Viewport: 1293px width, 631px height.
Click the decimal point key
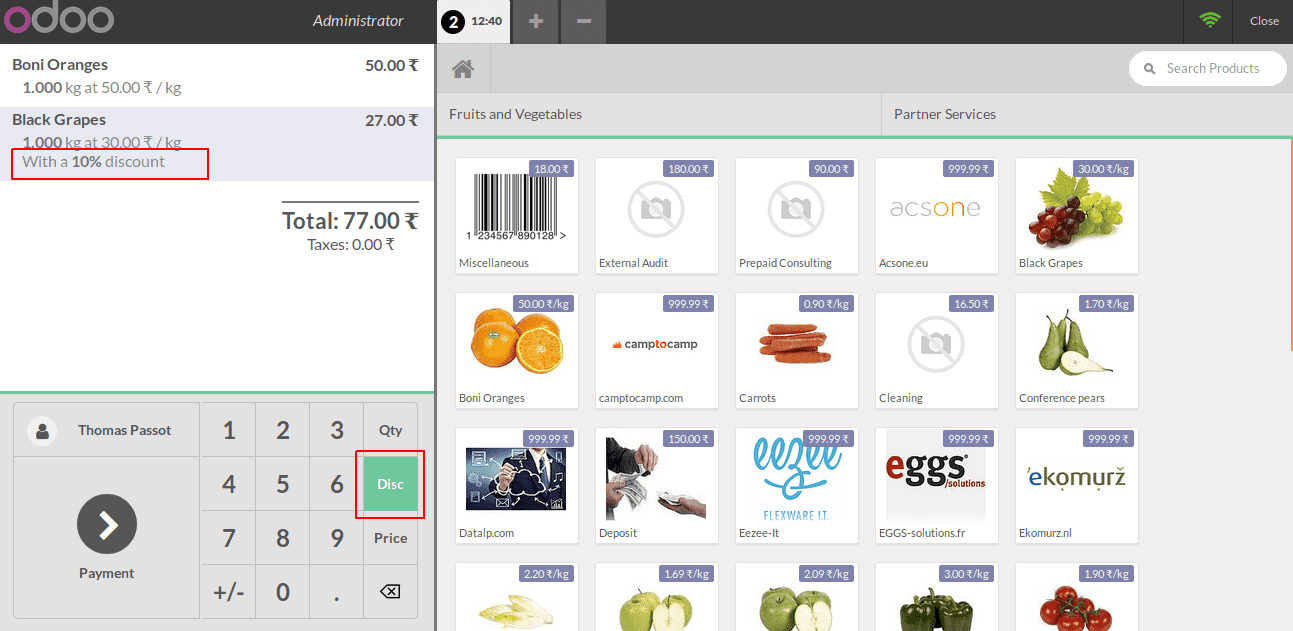(x=337, y=592)
